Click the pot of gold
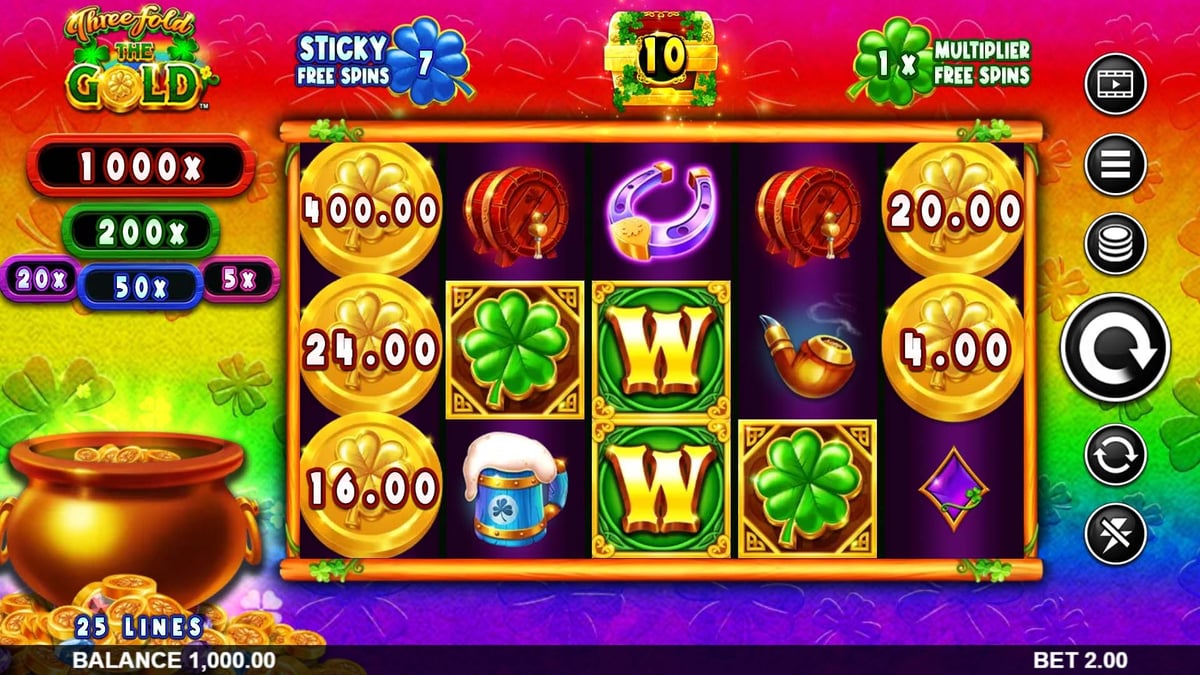Image resolution: width=1200 pixels, height=675 pixels. coord(127,520)
